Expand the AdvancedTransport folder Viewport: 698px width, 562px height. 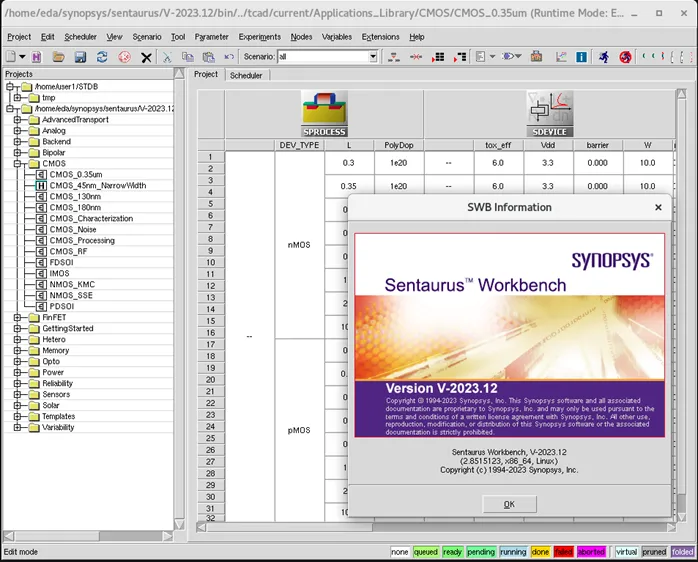pos(17,119)
